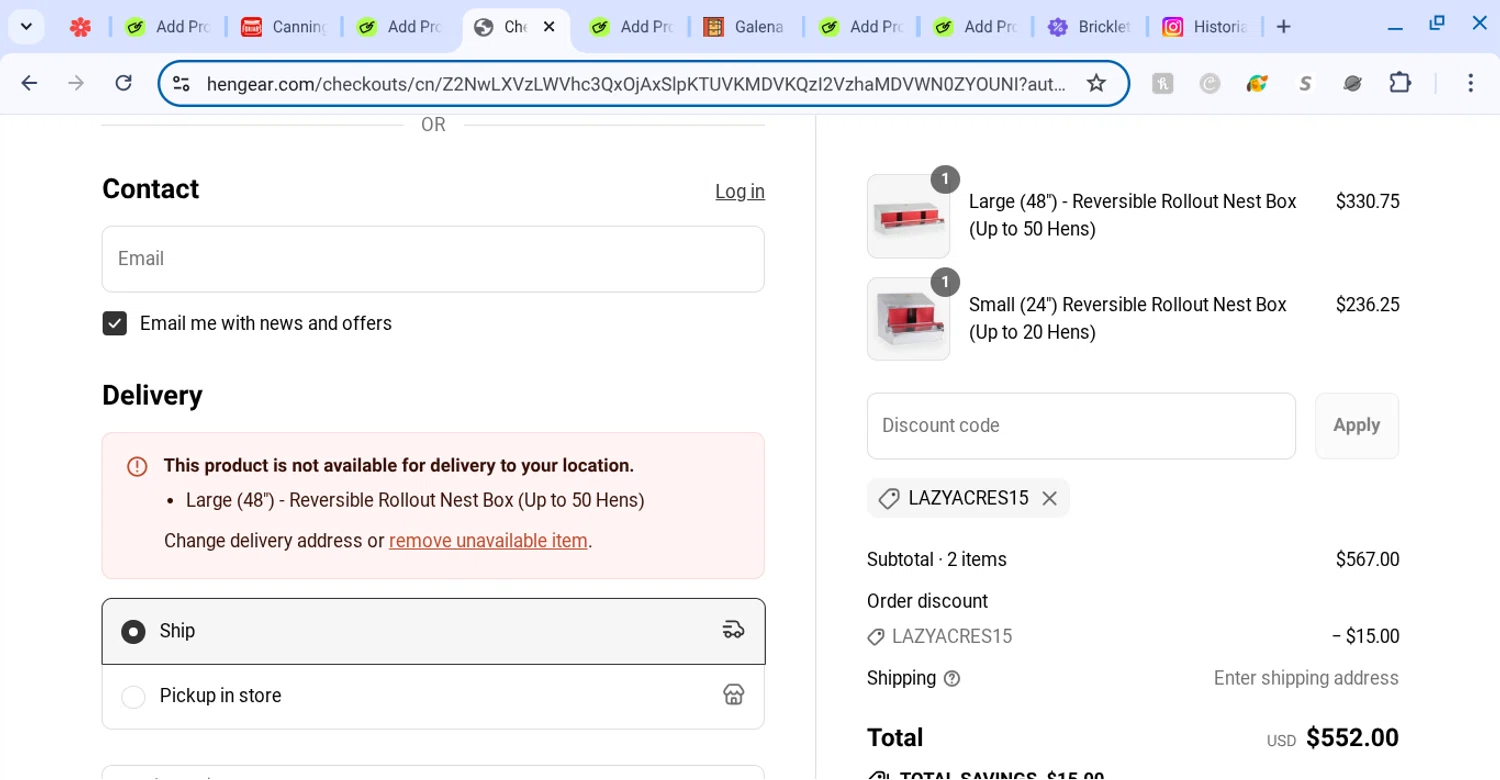Switch to the Galena tab
This screenshot has height=780, width=1500.
[x=745, y=27]
